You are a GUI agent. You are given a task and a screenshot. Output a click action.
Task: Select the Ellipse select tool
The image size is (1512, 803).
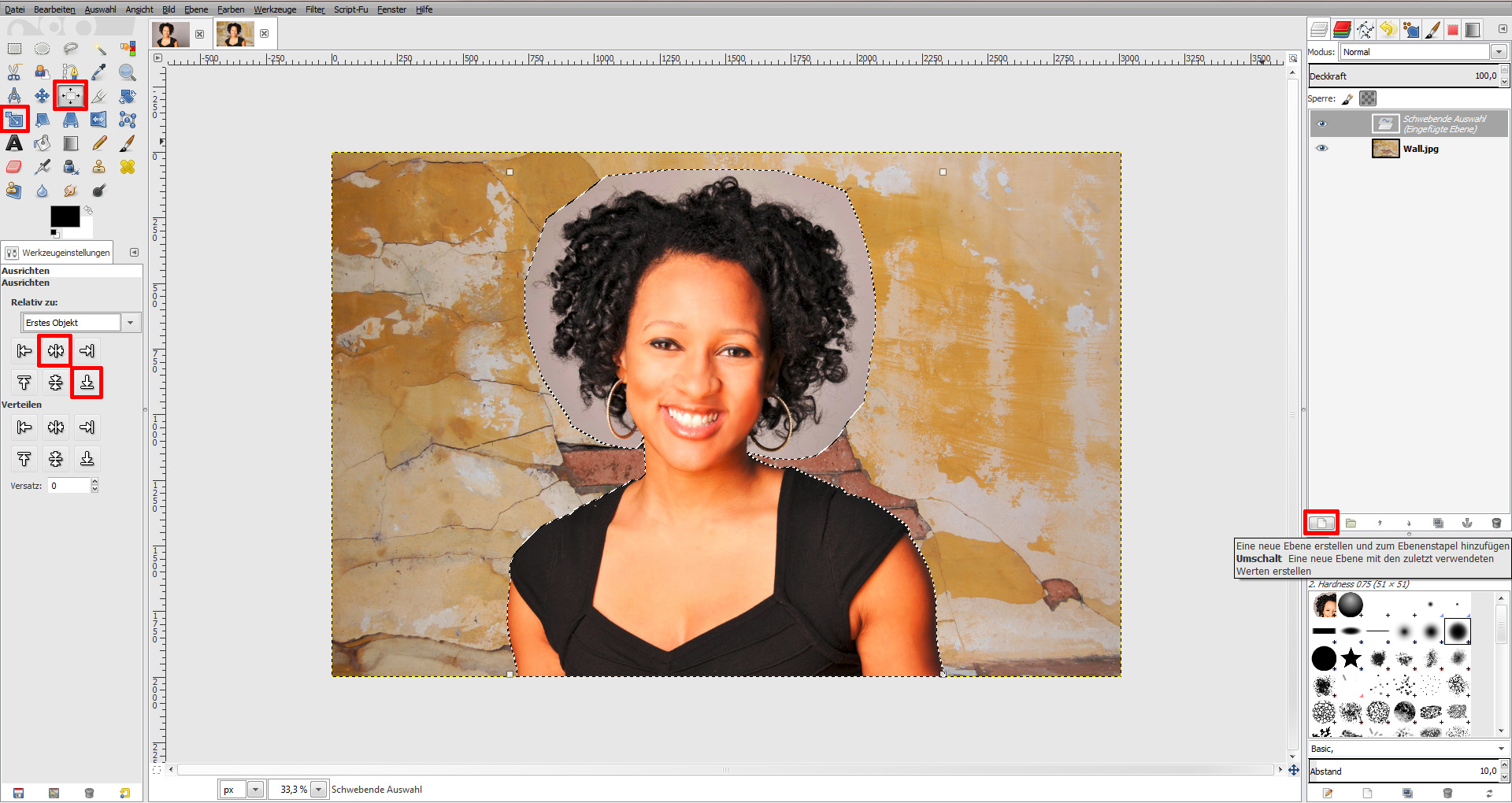click(x=42, y=49)
